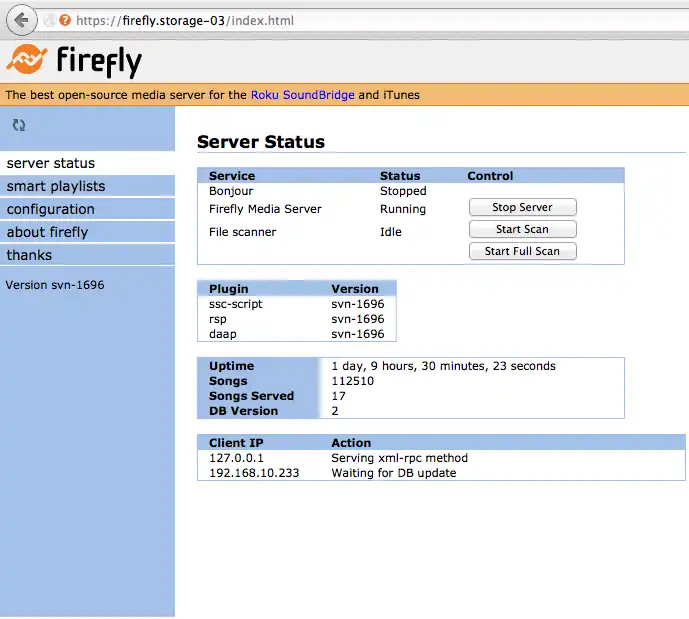Click the Start Scan button

point(522,229)
